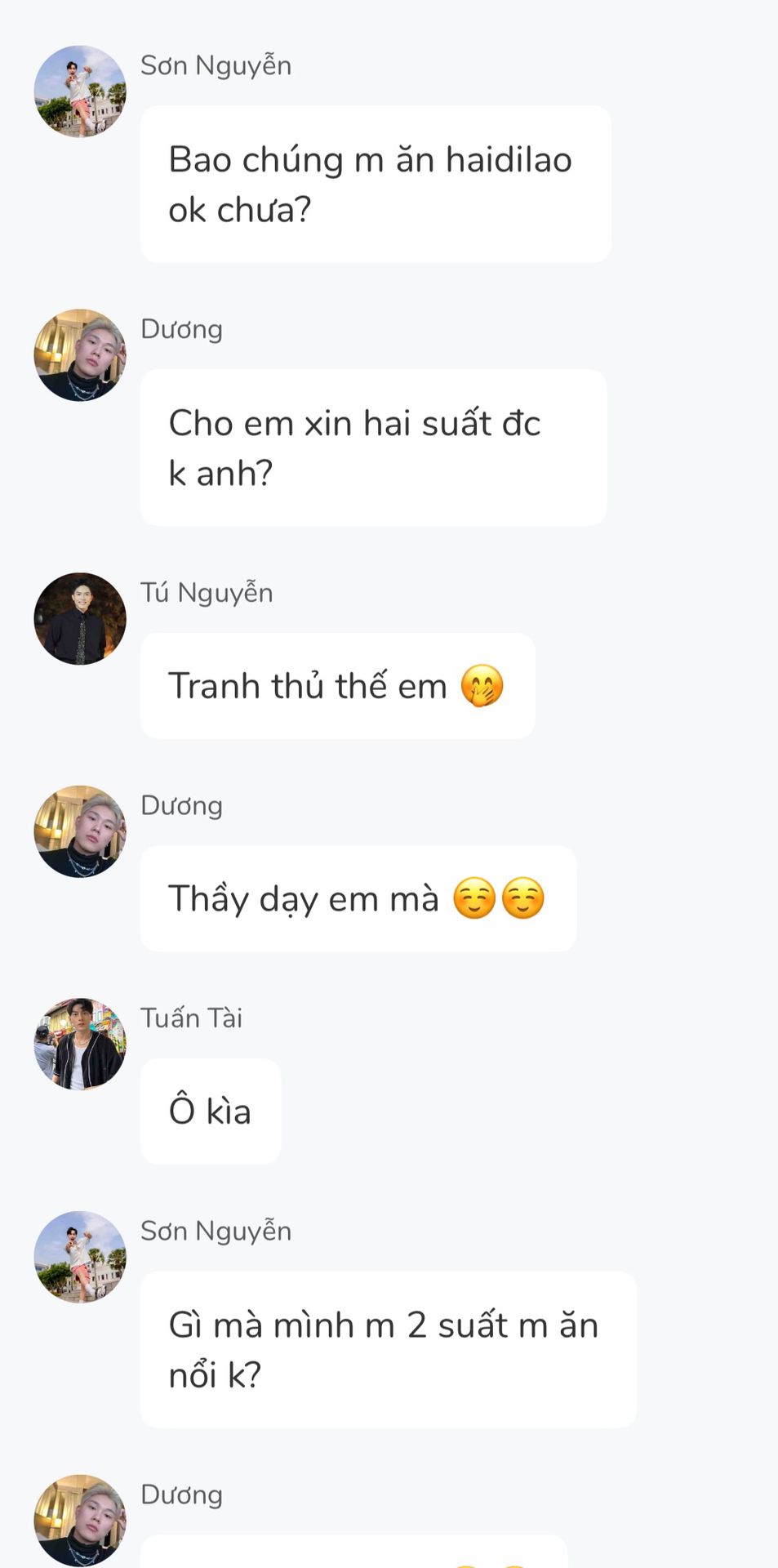Tap the 'Tranh thủ thế em' message bubble
The width and height of the screenshot is (778, 1568).
click(x=337, y=686)
